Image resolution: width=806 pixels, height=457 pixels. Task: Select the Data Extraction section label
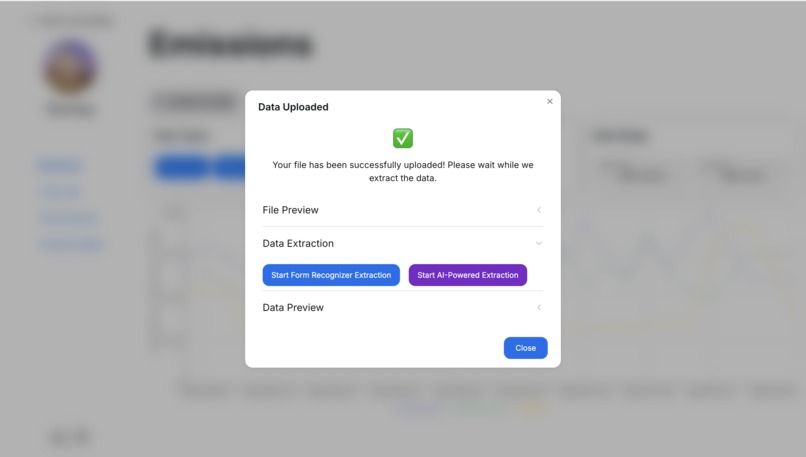pos(298,243)
